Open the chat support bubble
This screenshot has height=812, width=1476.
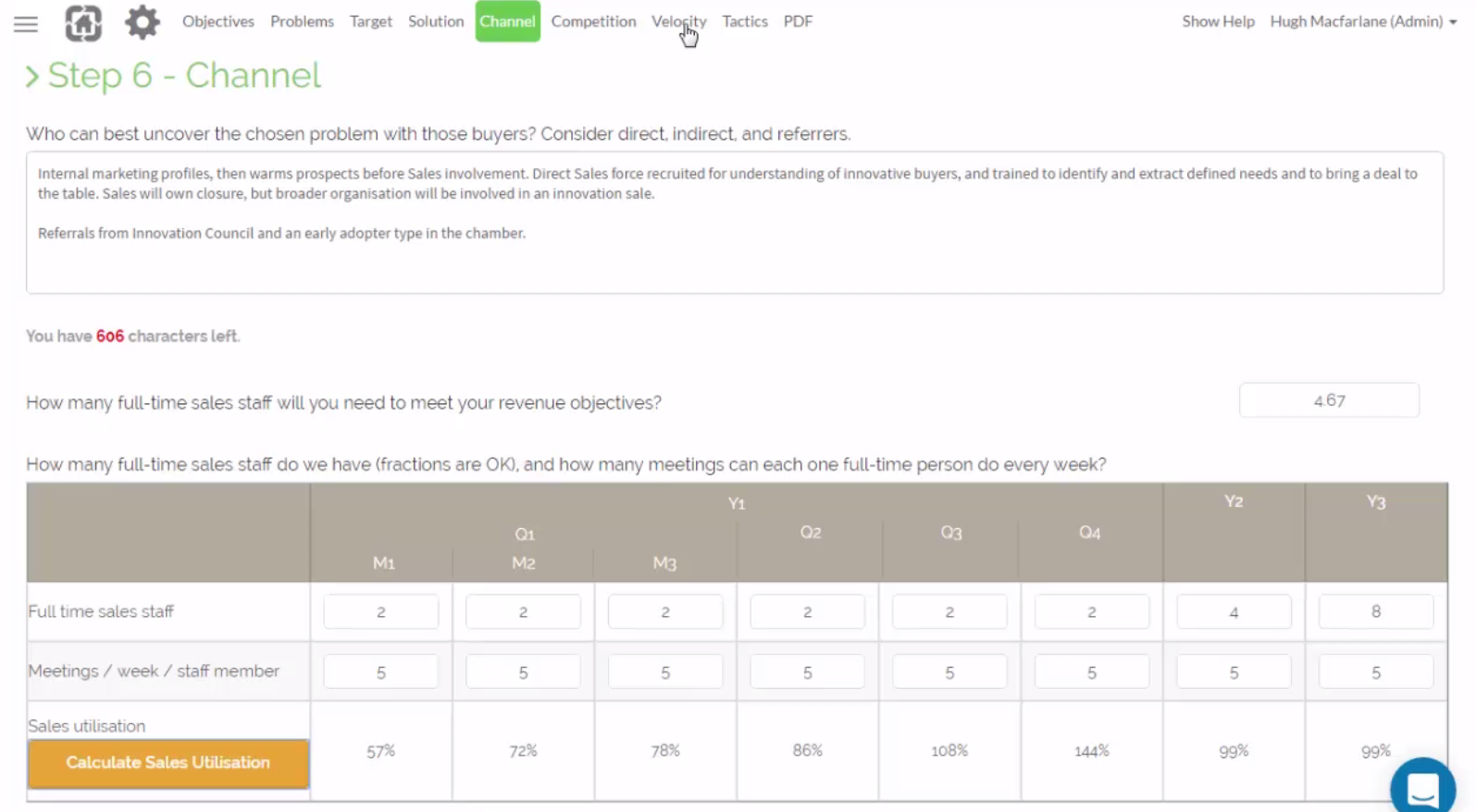point(1422,786)
